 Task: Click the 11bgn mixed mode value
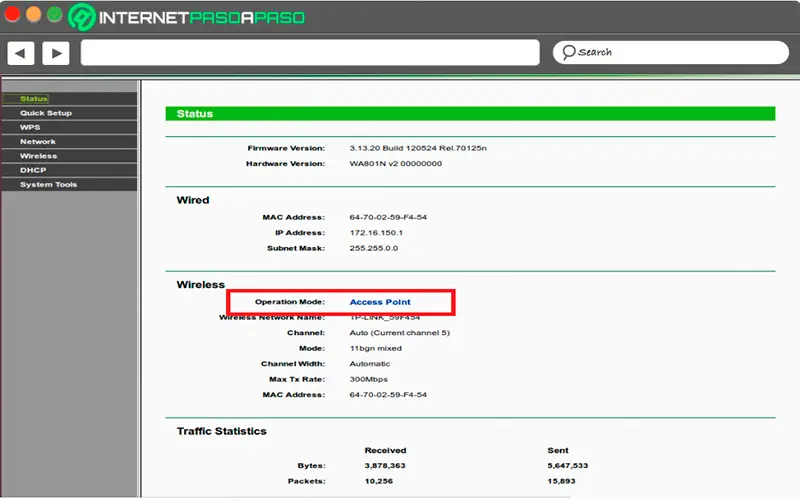[x=376, y=348]
